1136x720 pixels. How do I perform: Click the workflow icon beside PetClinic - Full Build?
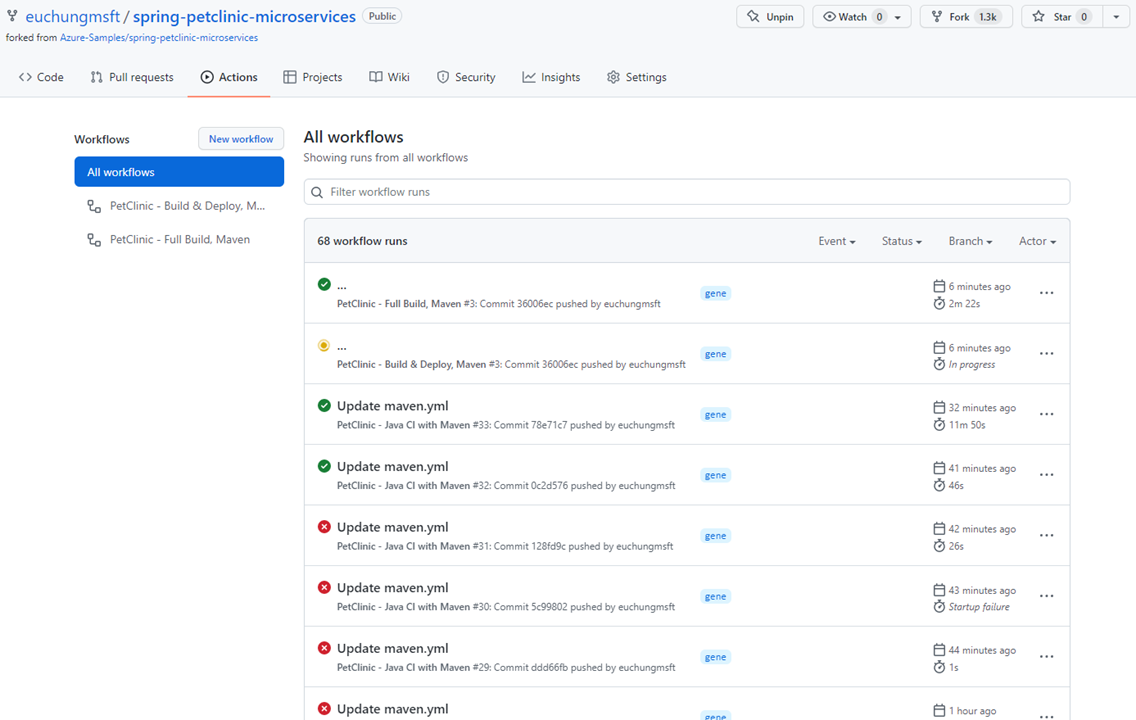pyautogui.click(x=94, y=240)
